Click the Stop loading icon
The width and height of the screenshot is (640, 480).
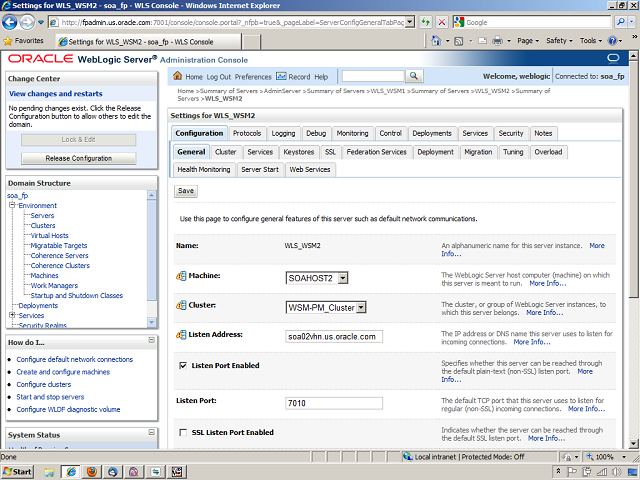pyautogui.click(x=427, y=22)
